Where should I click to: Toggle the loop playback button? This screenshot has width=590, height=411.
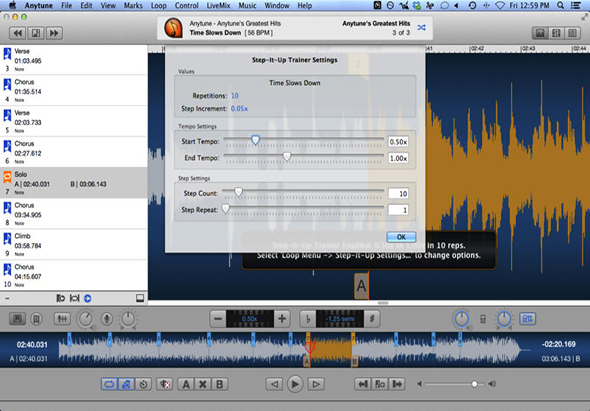coord(109,384)
